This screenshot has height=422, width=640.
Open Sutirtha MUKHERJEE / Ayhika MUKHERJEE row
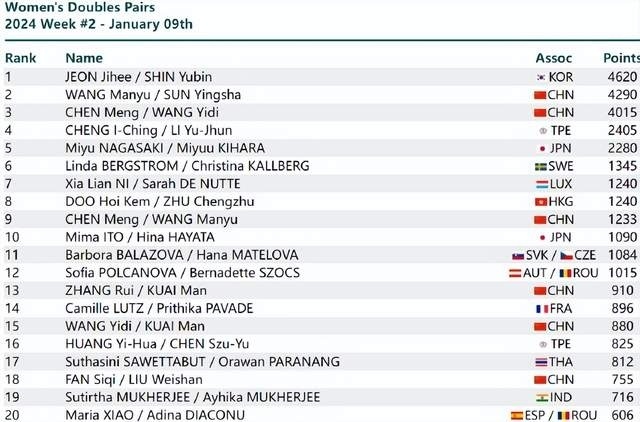(322, 398)
